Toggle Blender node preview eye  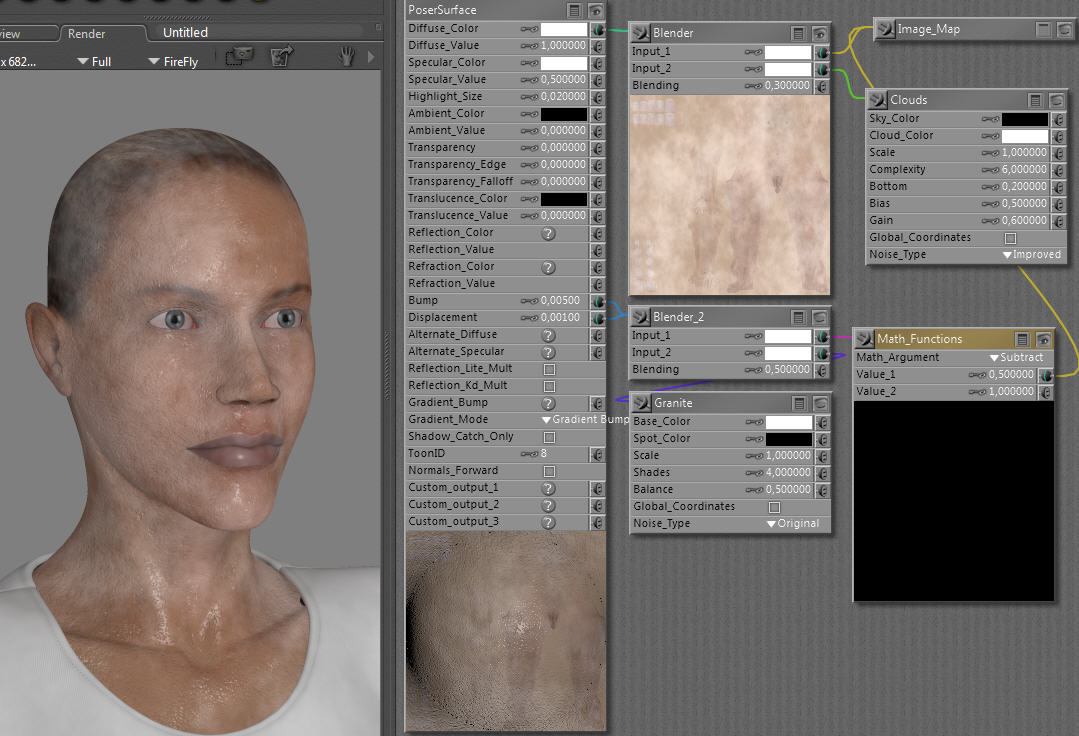(x=820, y=33)
